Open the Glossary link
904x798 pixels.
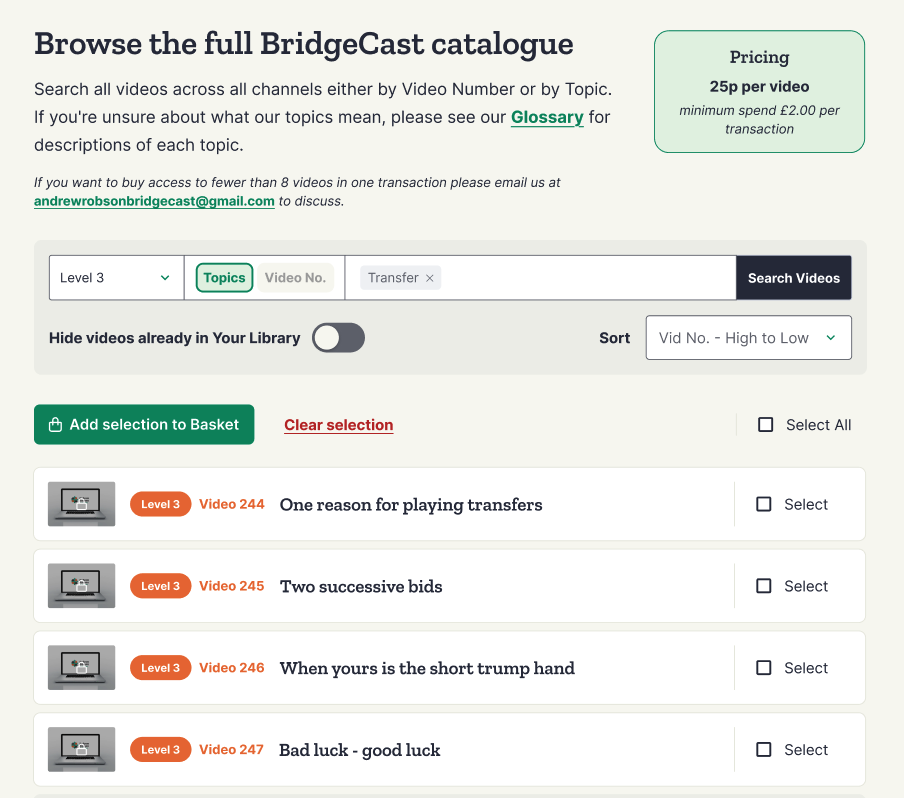547,117
